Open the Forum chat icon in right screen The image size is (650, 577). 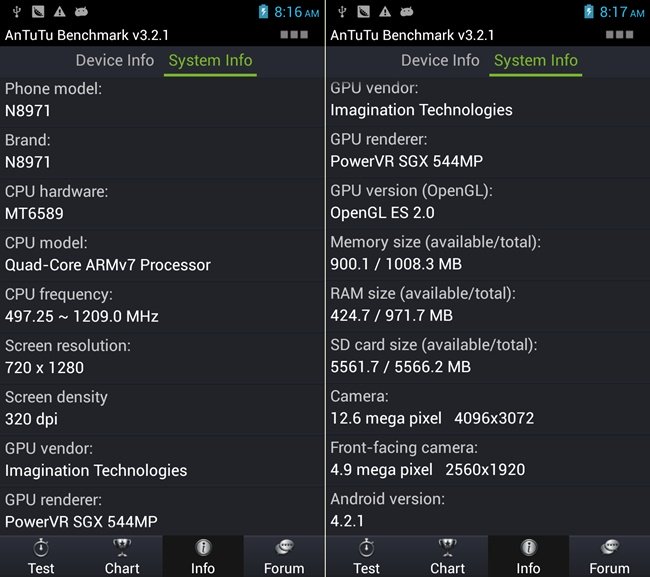(x=609, y=547)
